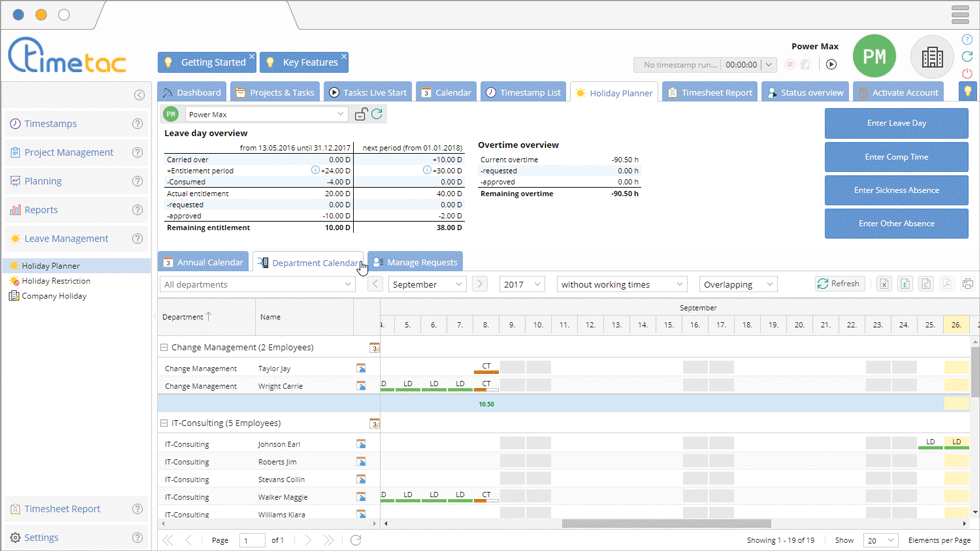This screenshot has width=980, height=551.
Task: Open the Overlapping filter dropdown
Action: point(738,285)
